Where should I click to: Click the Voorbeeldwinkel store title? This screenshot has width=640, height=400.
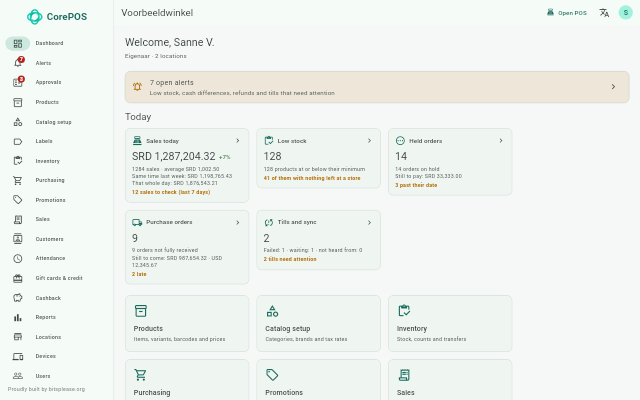pyautogui.click(x=157, y=13)
